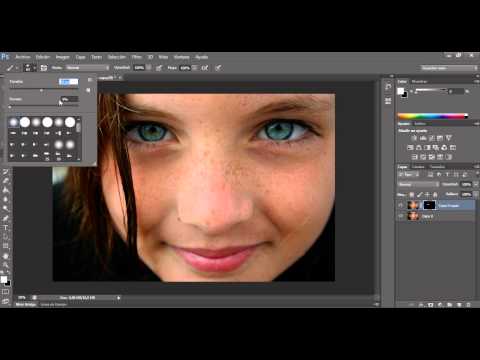The height and width of the screenshot is (360, 480).
Task: Select the black layer mask thumbnail
Action: pyautogui.click(x=429, y=205)
